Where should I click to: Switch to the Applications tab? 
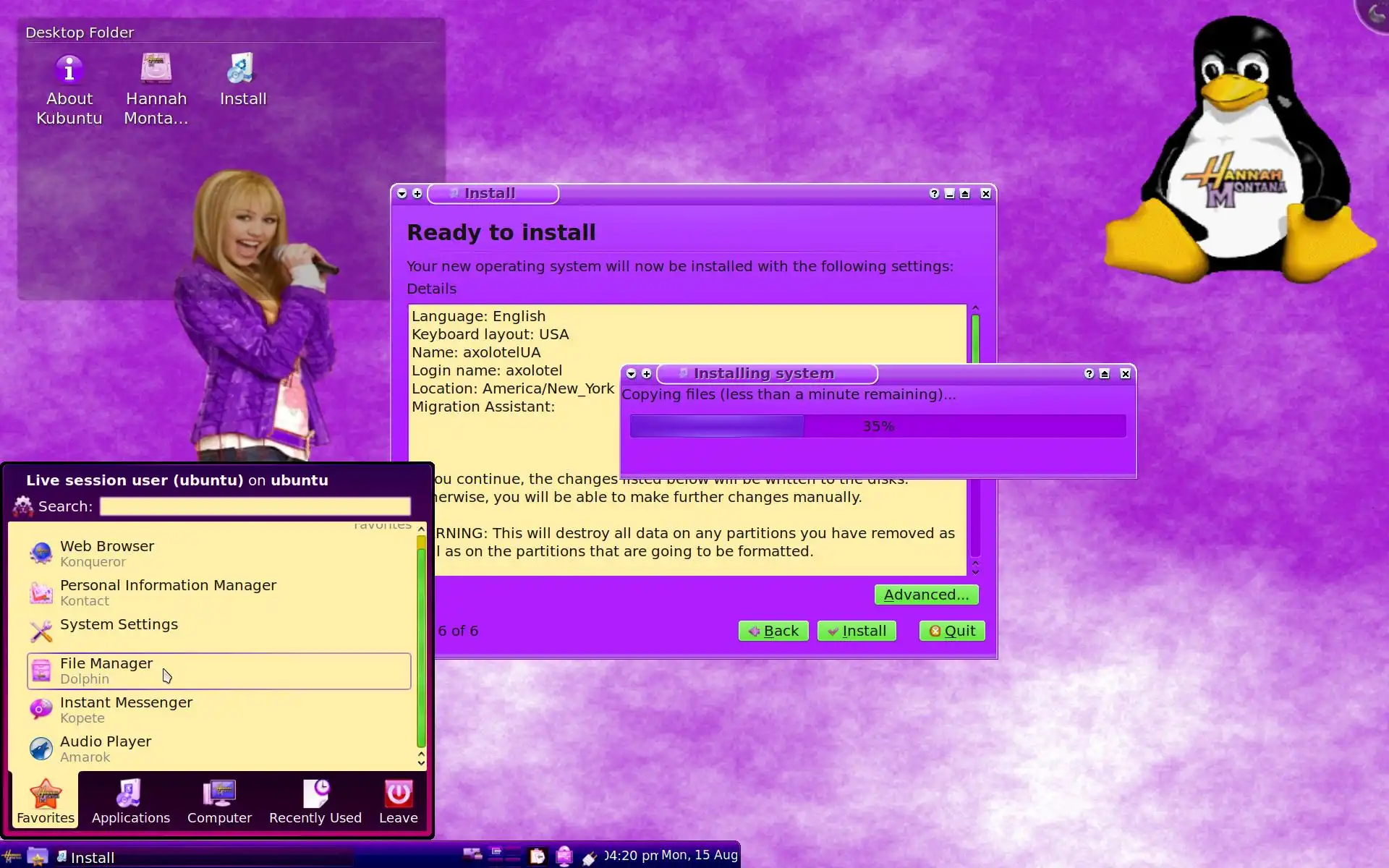pyautogui.click(x=130, y=801)
